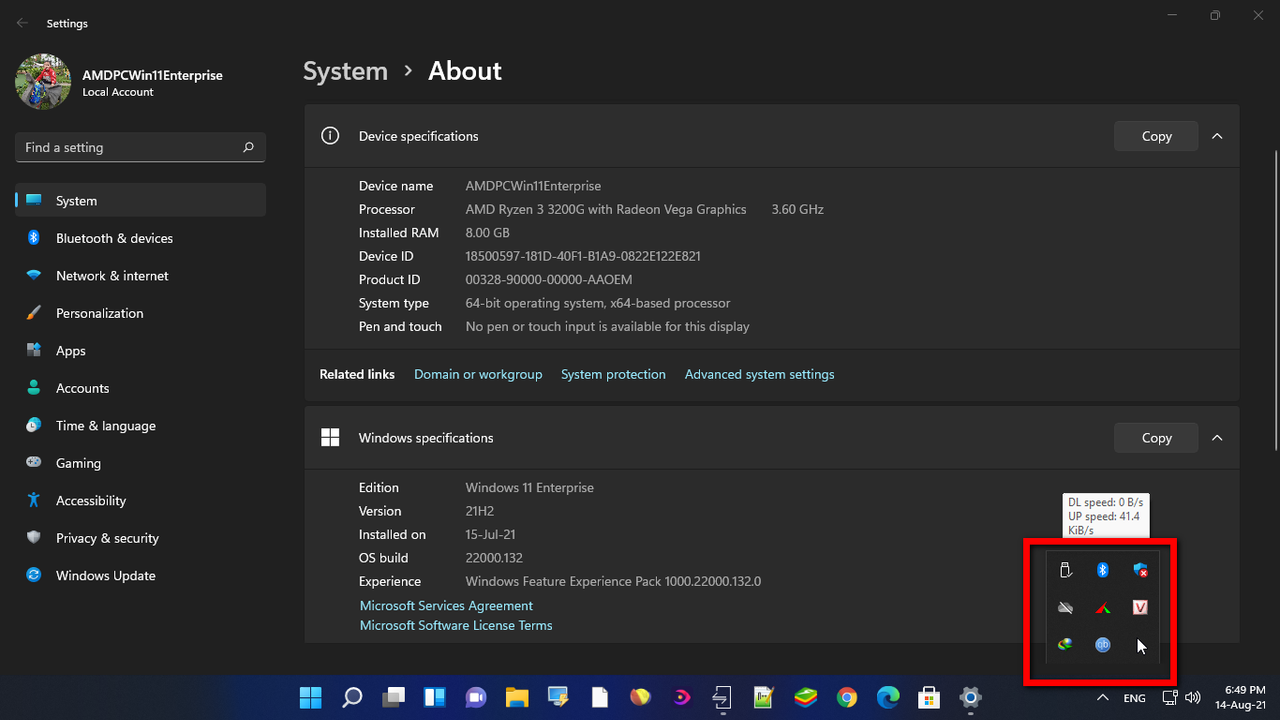Viewport: 1280px width, 720px height.
Task: Go to Windows Update
Action: point(140,576)
